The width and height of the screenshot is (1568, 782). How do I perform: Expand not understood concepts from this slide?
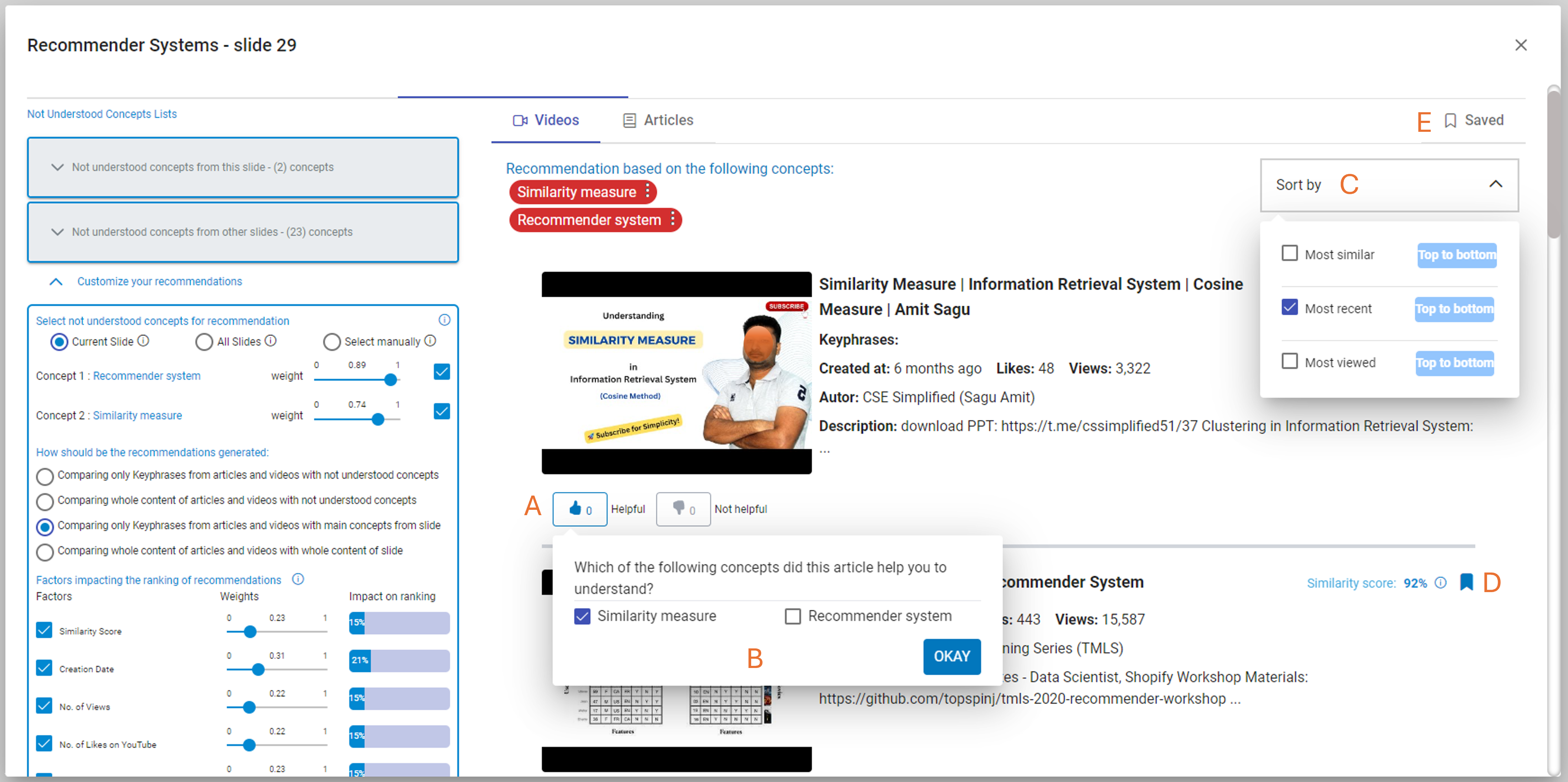pos(58,167)
